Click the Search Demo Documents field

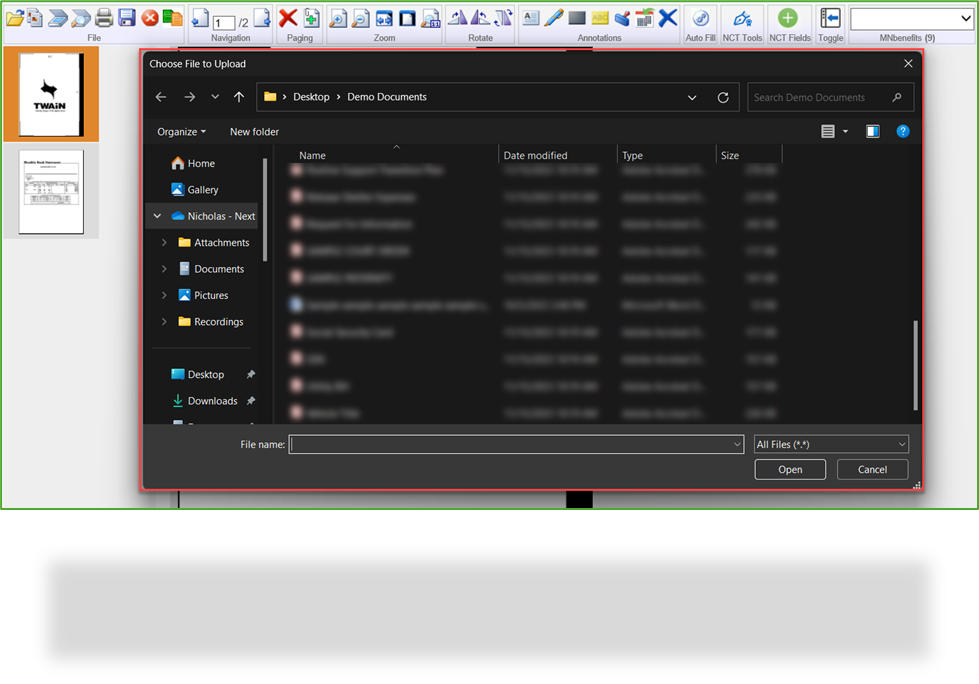(x=830, y=97)
